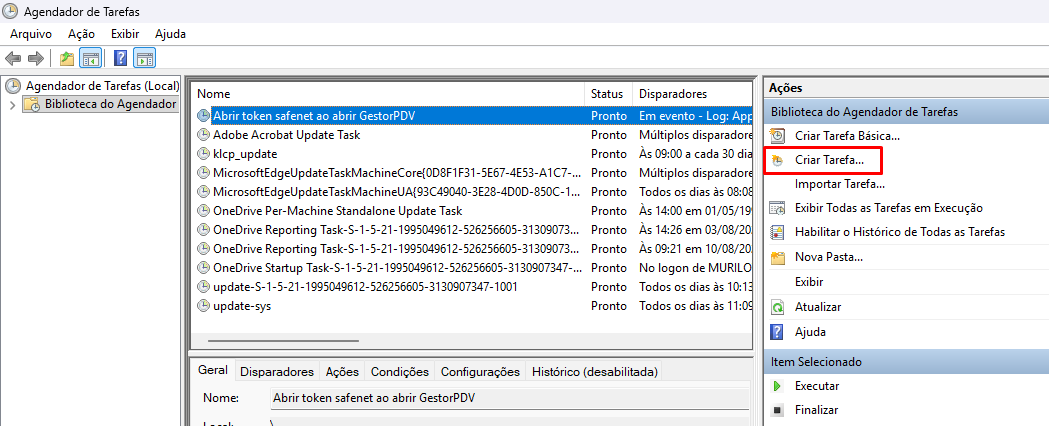Click the Finalizar stop icon
Viewport: 1049px width, 426px height.
778,410
